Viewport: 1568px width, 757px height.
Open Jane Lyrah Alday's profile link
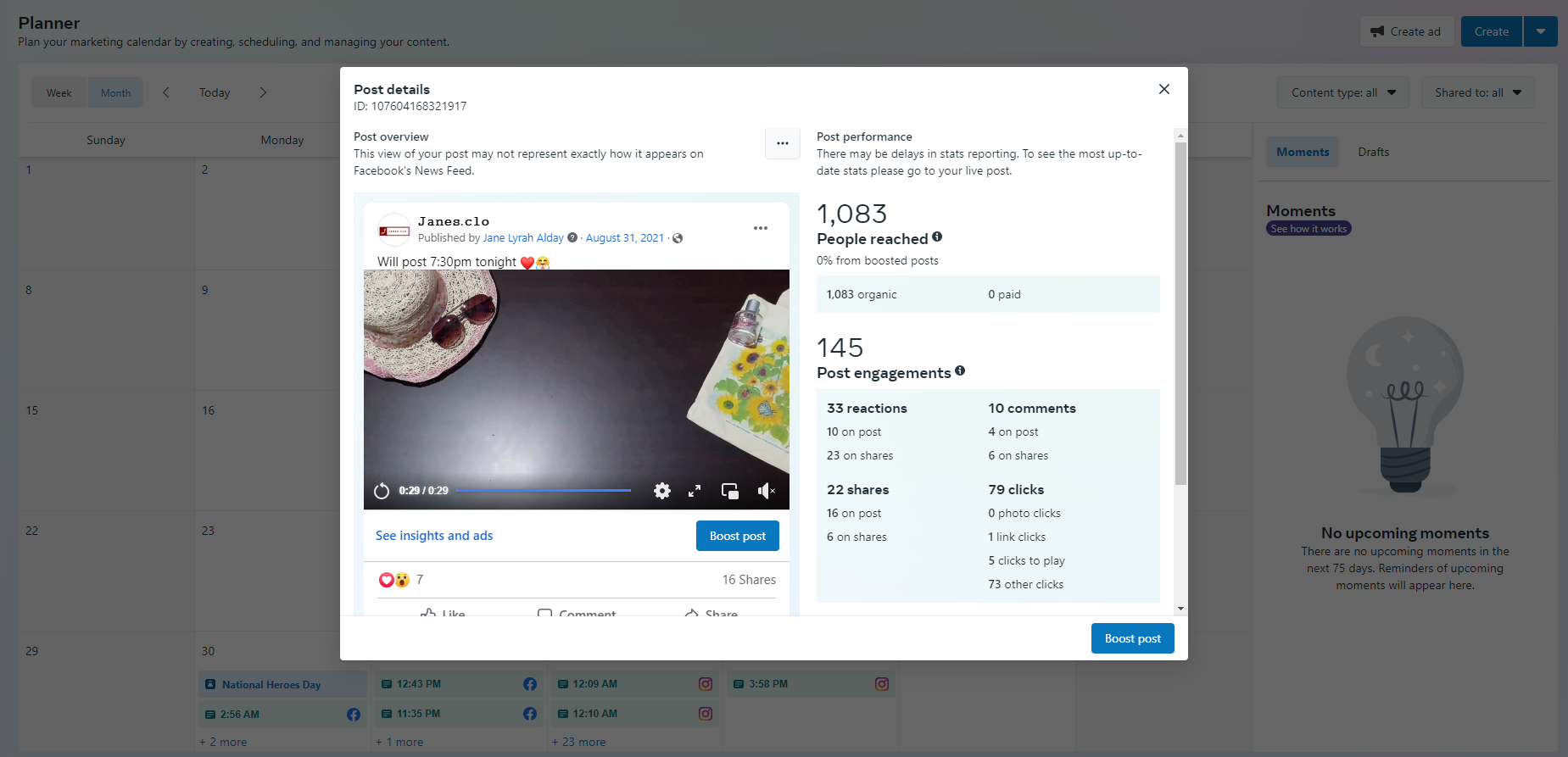(523, 238)
